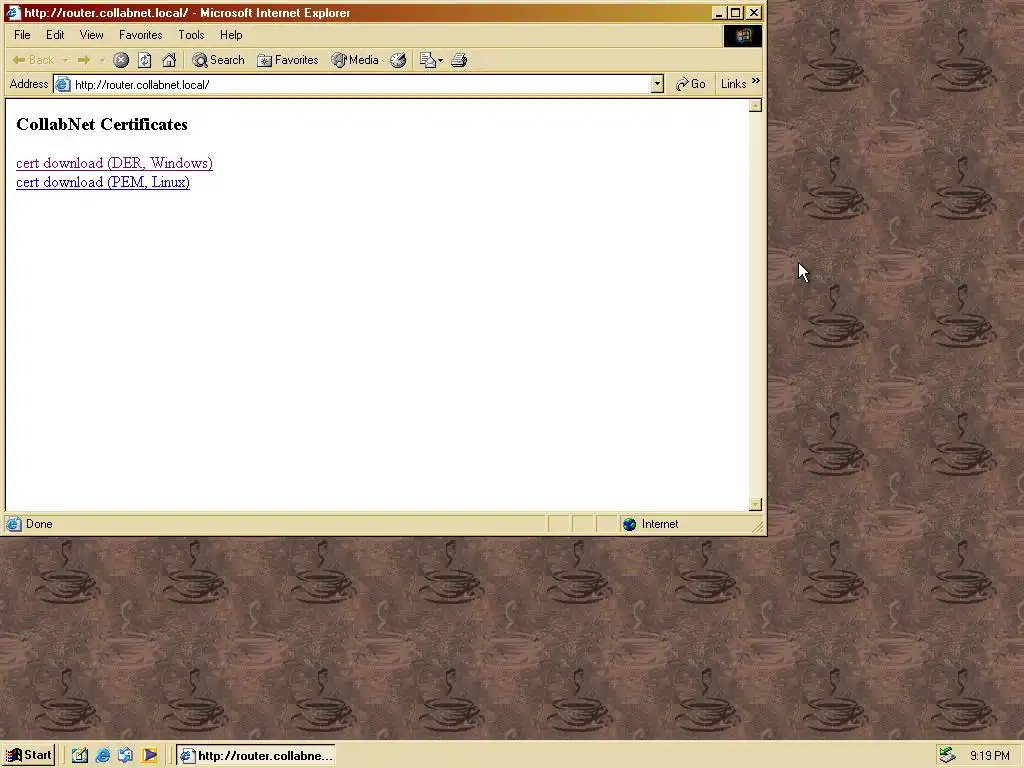Maximize the Internet Explorer window
The height and width of the screenshot is (768, 1024).
click(x=735, y=12)
